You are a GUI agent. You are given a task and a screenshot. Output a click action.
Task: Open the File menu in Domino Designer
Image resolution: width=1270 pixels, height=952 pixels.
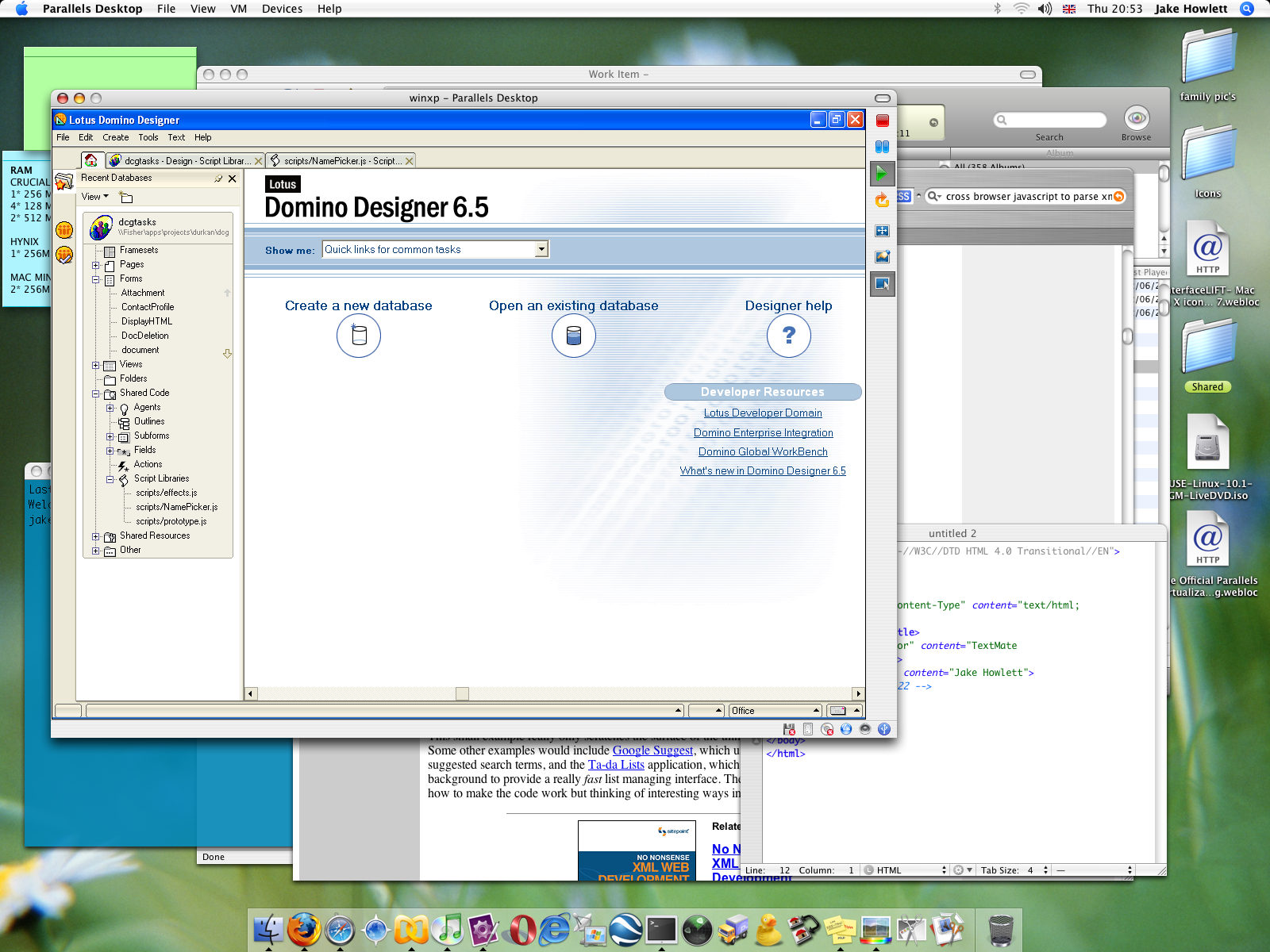click(x=63, y=137)
